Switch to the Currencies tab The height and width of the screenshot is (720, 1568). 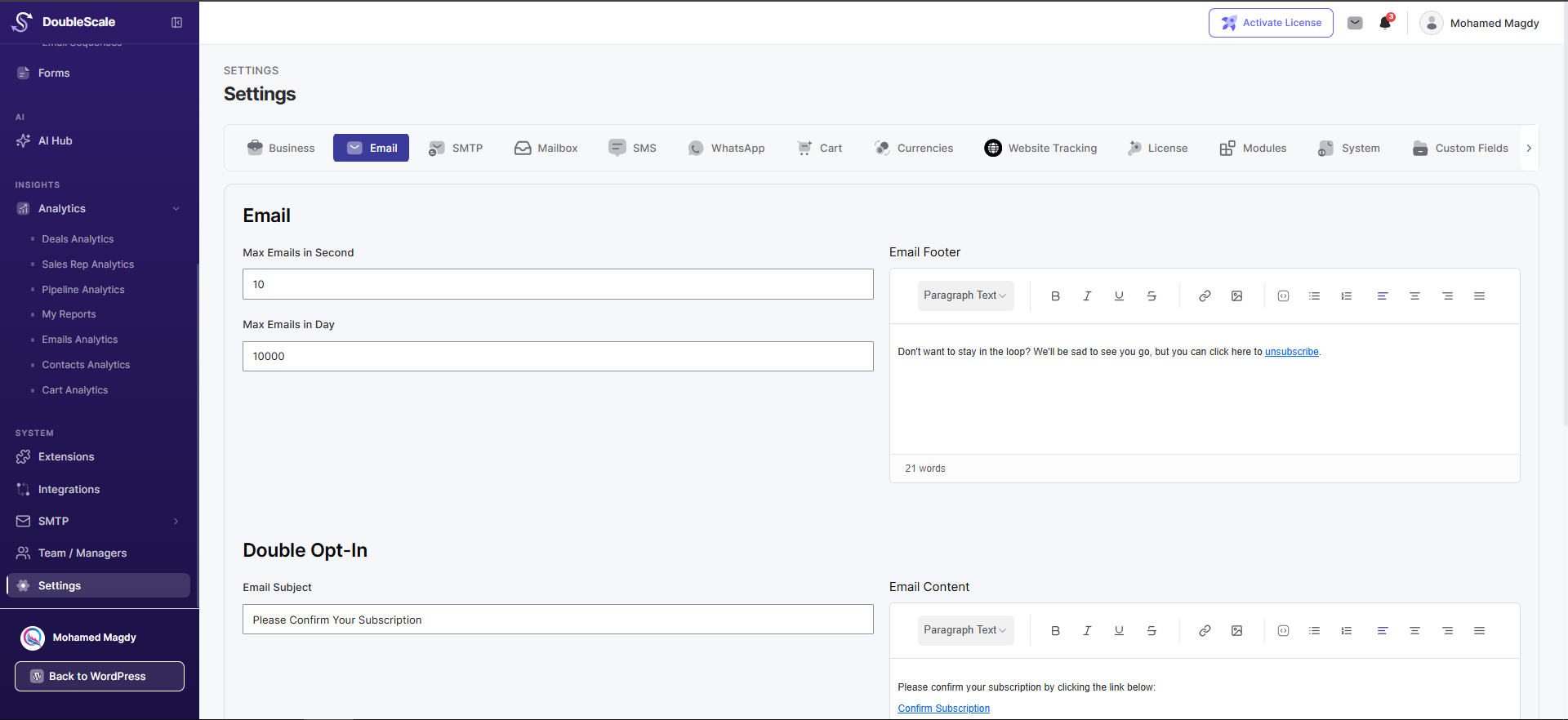[914, 148]
